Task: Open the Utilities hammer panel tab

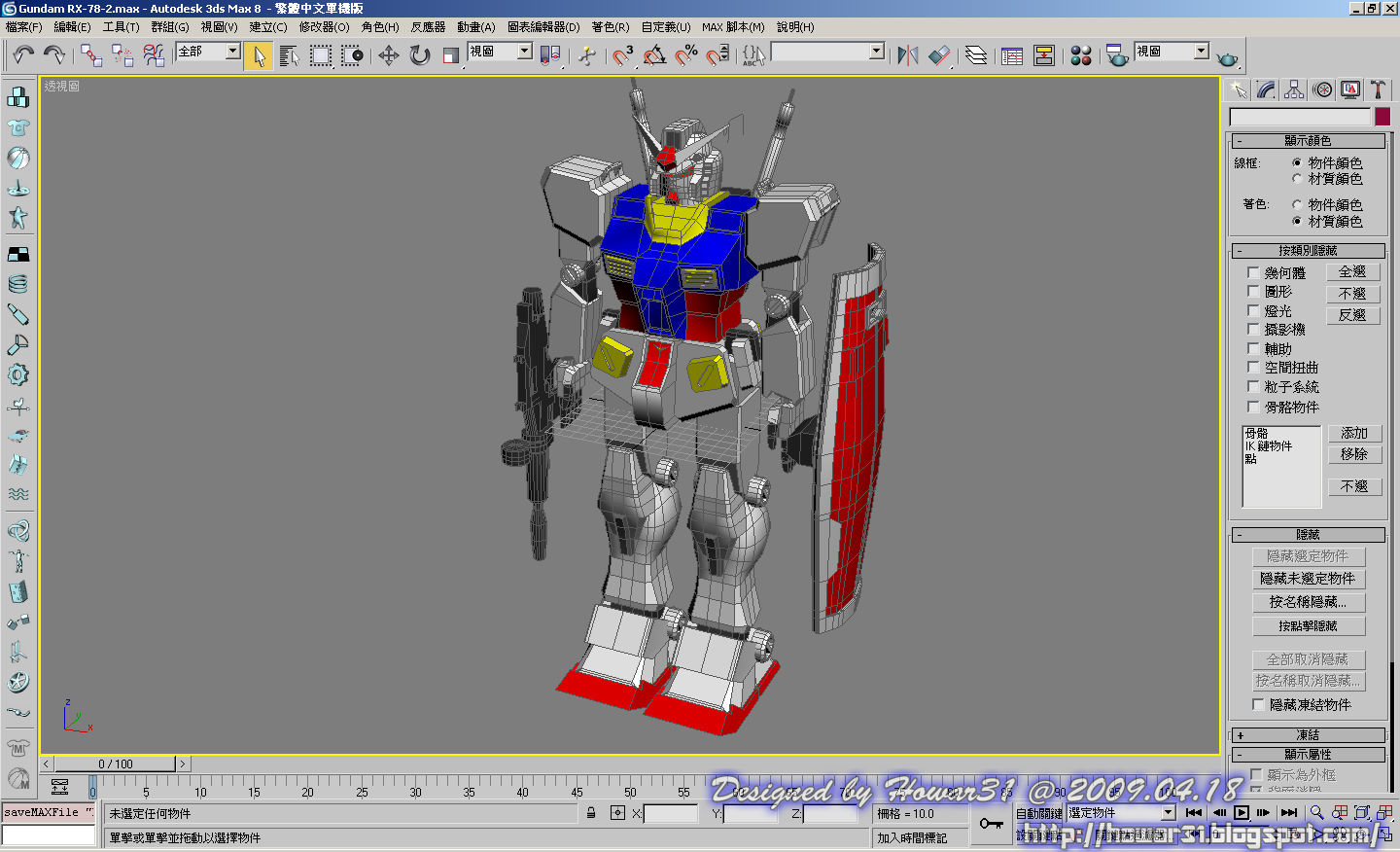Action: (1378, 90)
